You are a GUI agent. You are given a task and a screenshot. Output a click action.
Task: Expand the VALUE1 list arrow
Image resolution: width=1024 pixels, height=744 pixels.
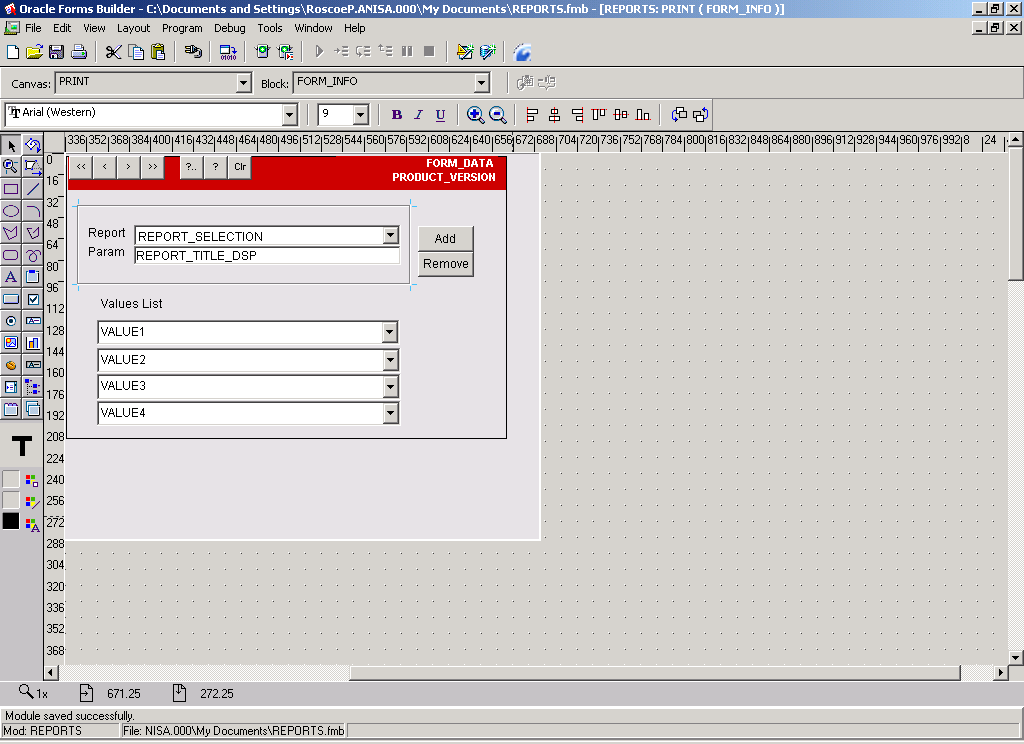coord(390,332)
